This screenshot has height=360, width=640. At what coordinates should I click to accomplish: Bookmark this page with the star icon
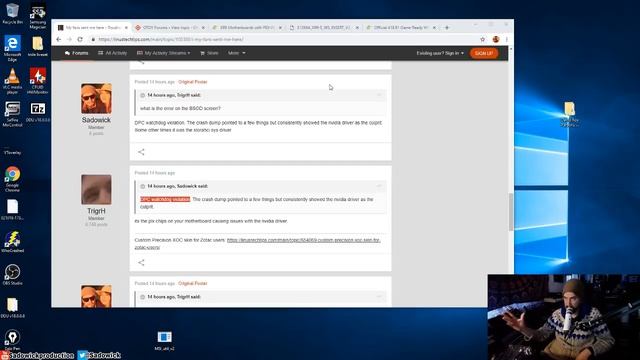tap(483, 39)
